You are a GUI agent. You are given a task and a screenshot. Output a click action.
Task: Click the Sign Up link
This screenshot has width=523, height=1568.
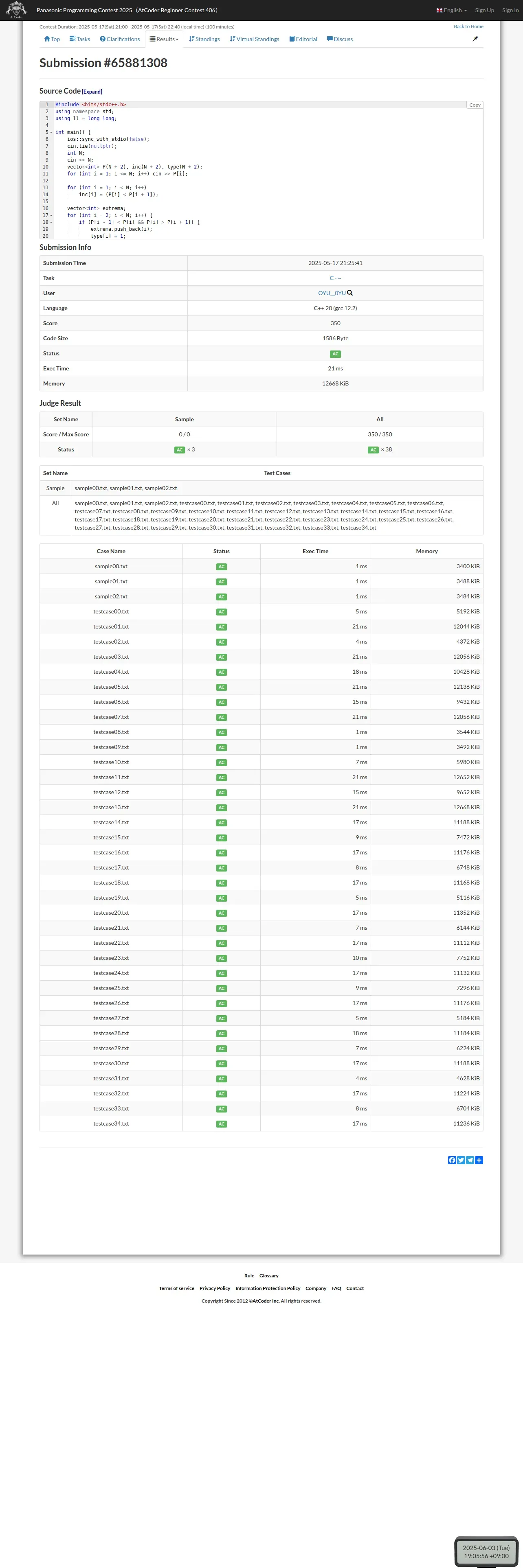(x=484, y=10)
